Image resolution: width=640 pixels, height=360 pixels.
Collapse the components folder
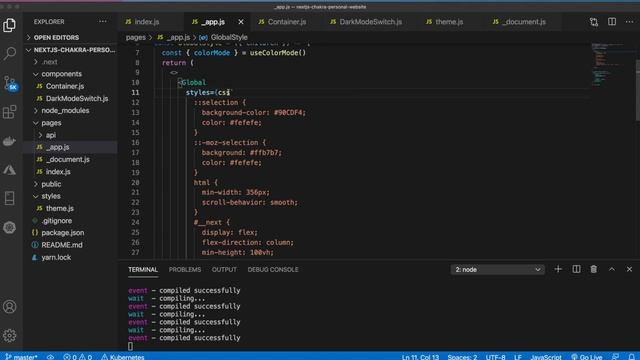(70, 74)
